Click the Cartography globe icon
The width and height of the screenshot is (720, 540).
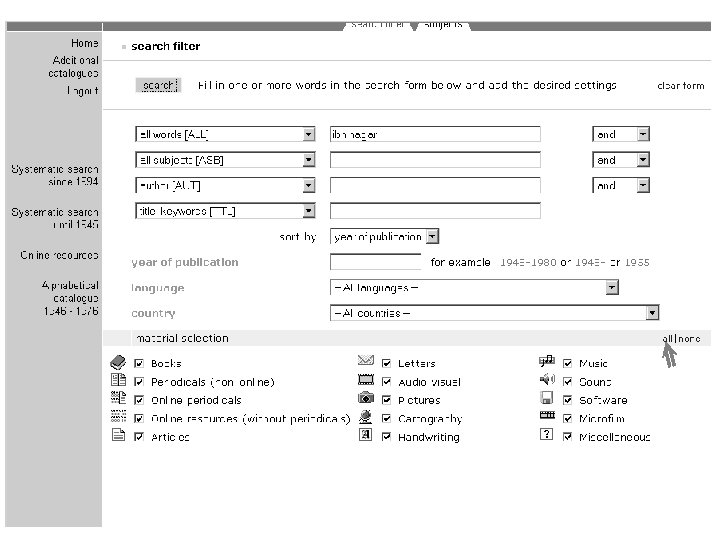tap(366, 417)
